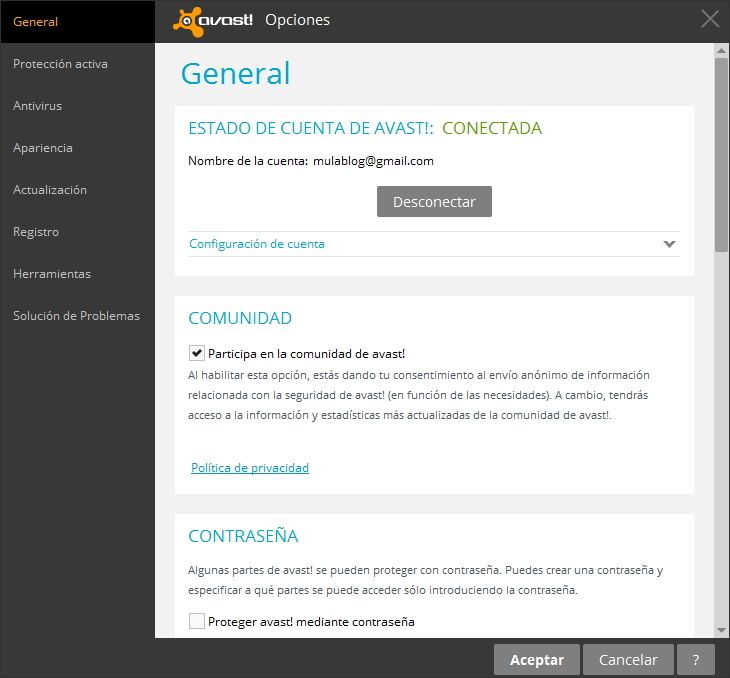The width and height of the screenshot is (730, 678).
Task: Expand Configuración de cuenta section
Action: (x=434, y=244)
